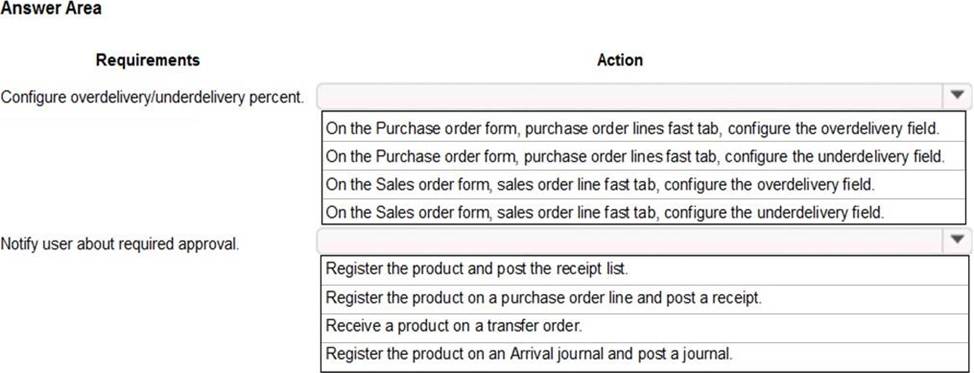Screen dimensions: 974x373
Task: Pick Register the product and post receipt list
Action: tap(645, 270)
